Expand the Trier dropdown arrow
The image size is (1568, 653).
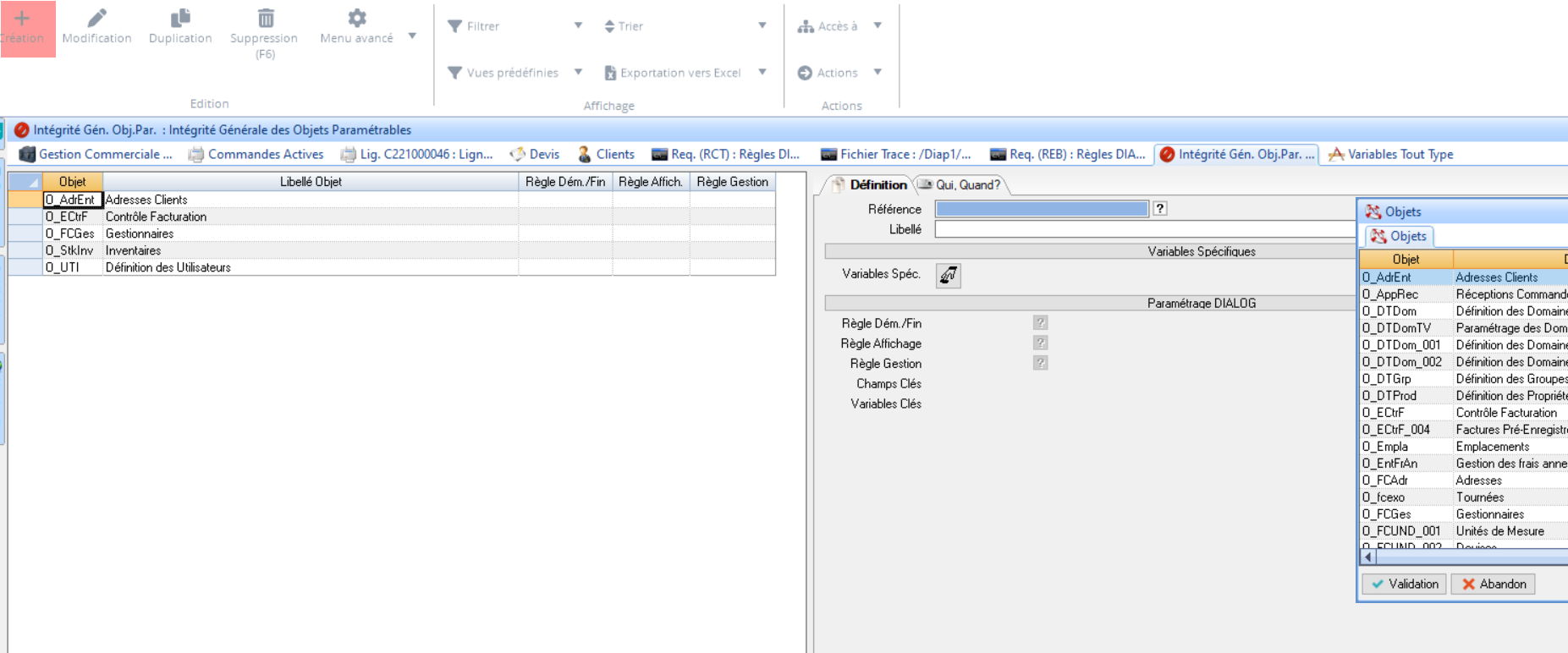click(x=762, y=25)
